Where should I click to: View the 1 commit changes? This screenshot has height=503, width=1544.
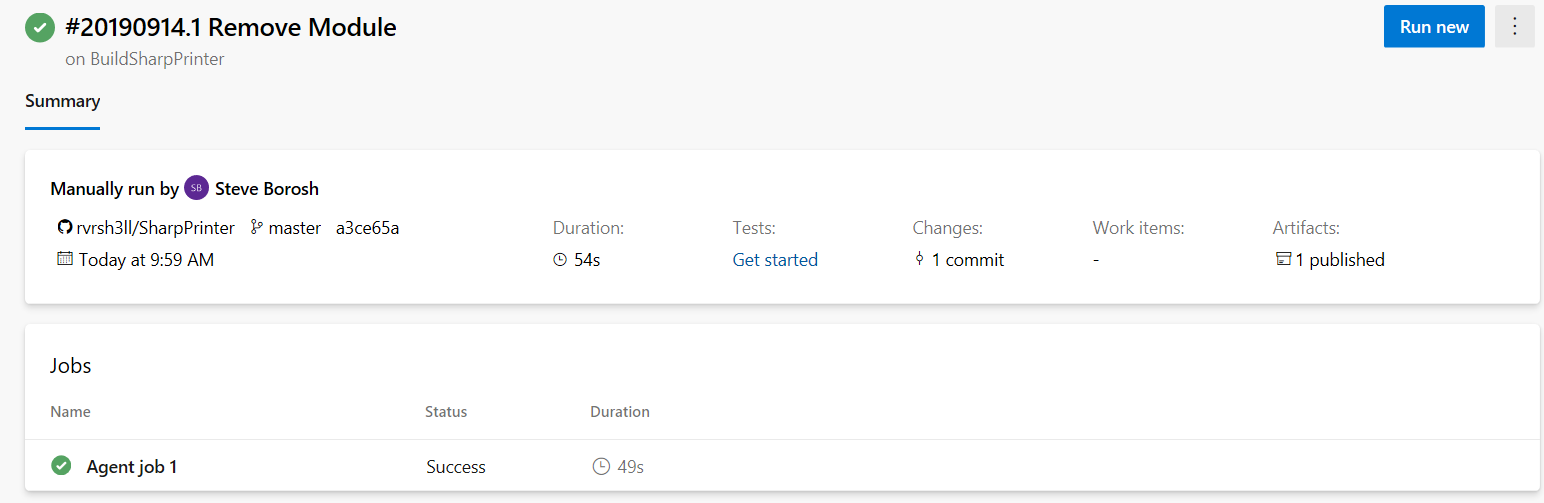coord(968,260)
